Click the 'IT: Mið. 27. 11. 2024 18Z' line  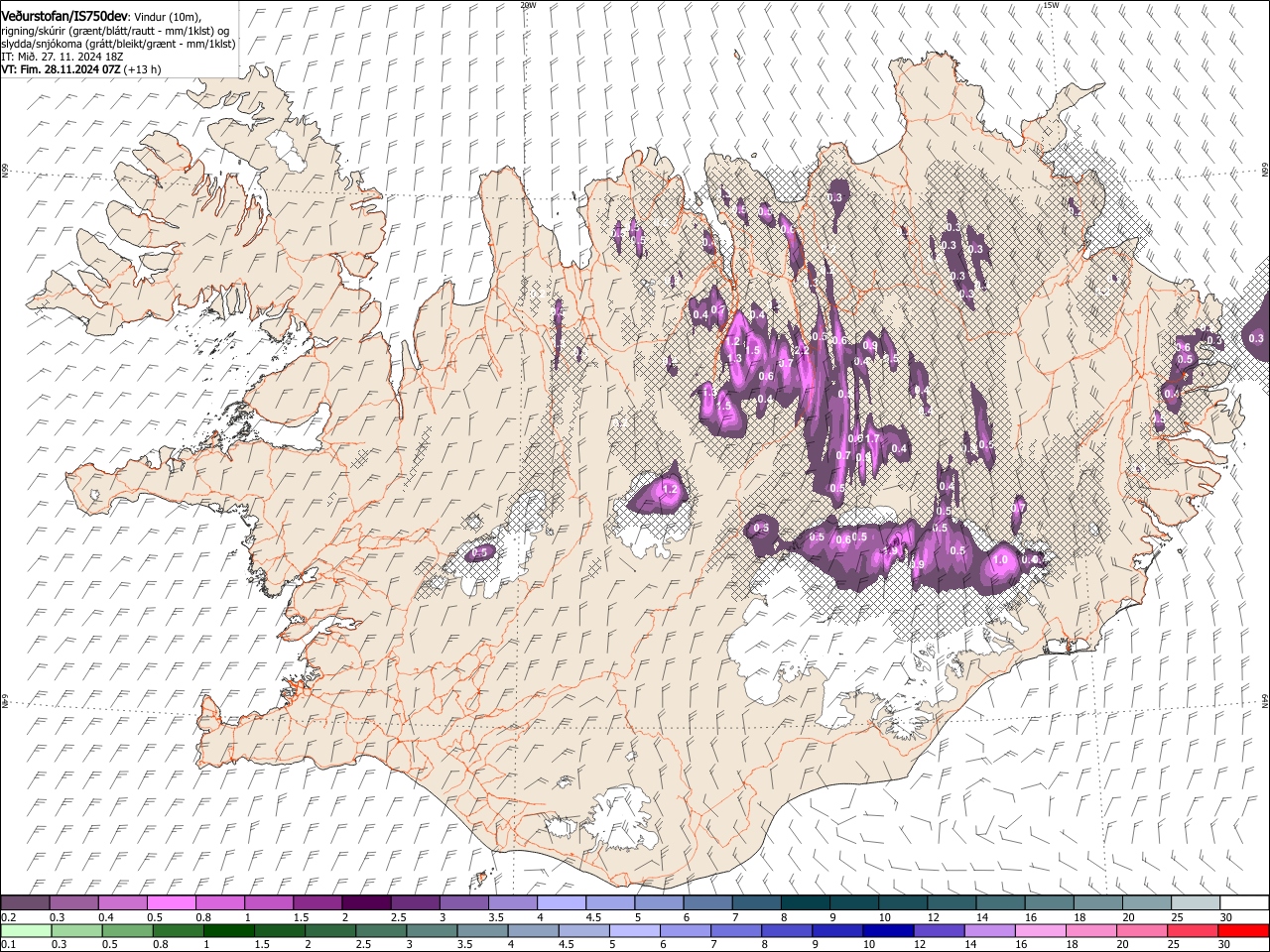63,57
